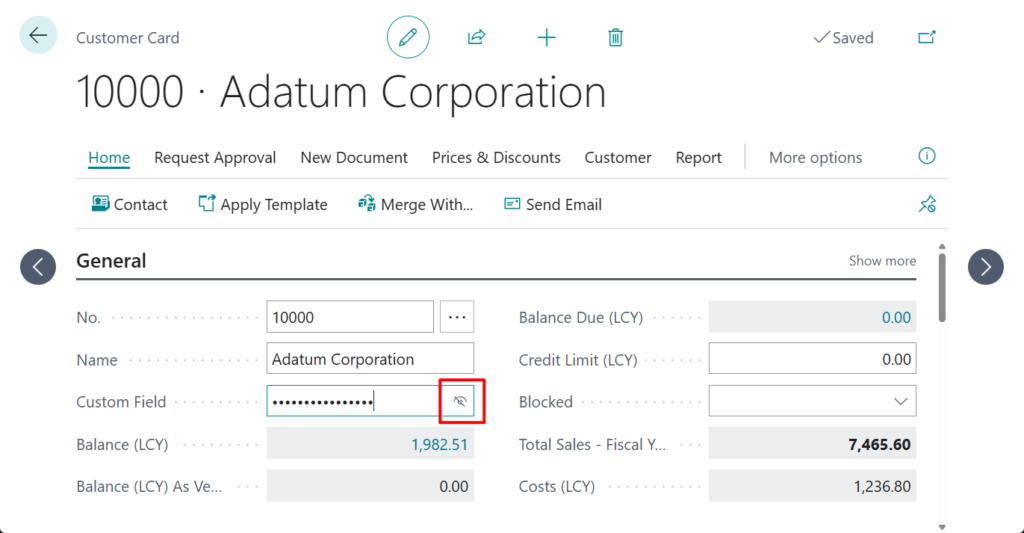Viewport: 1024px width, 533px height.
Task: Go to the previous record arrow
Action: click(x=38, y=266)
